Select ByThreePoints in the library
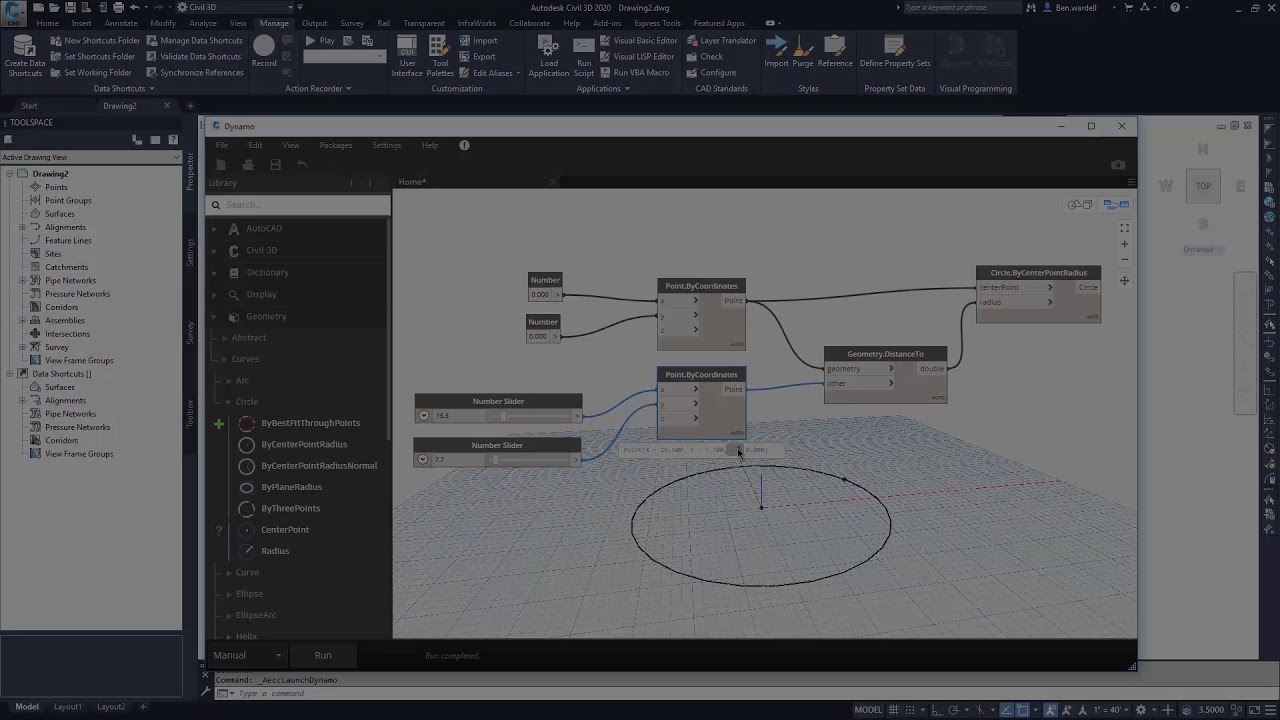 pyautogui.click(x=290, y=508)
